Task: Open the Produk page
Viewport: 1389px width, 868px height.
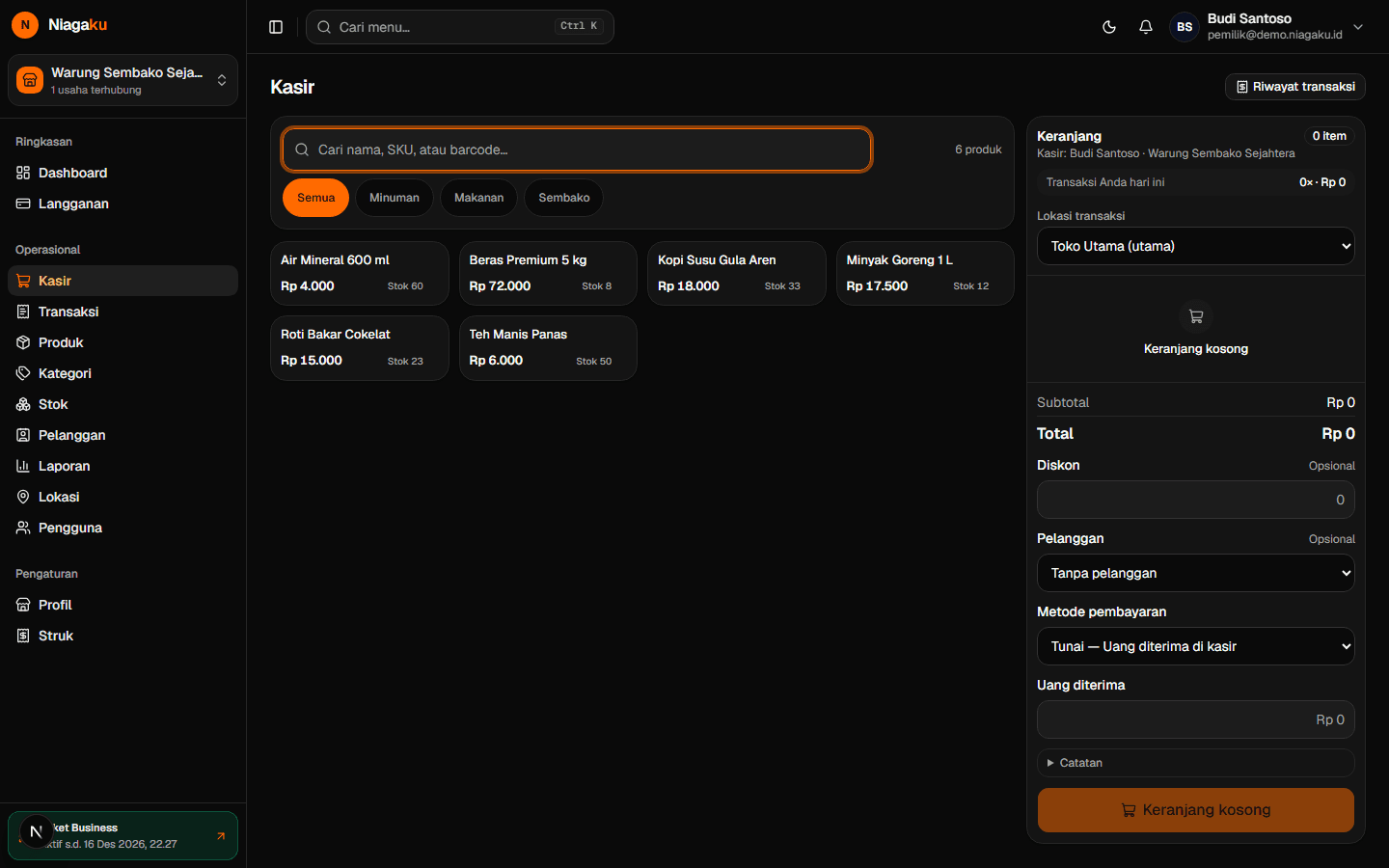Action: pos(123,342)
